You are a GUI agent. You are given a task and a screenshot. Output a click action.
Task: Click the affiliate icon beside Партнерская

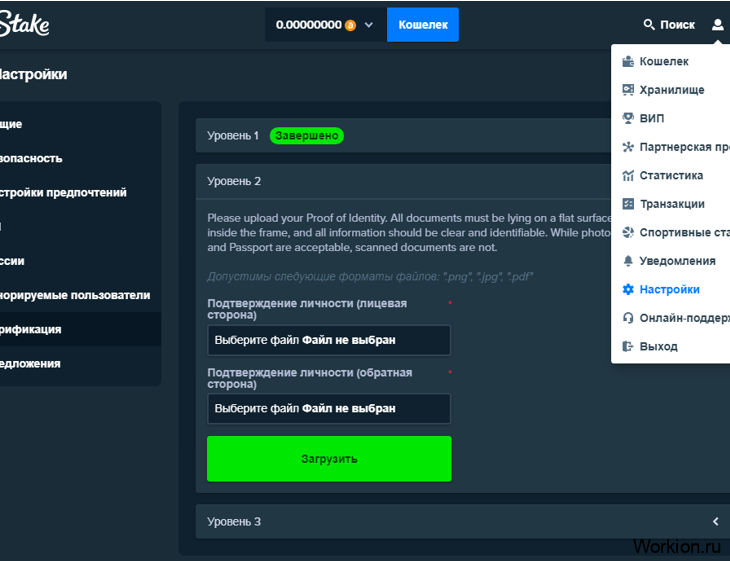[x=628, y=147]
